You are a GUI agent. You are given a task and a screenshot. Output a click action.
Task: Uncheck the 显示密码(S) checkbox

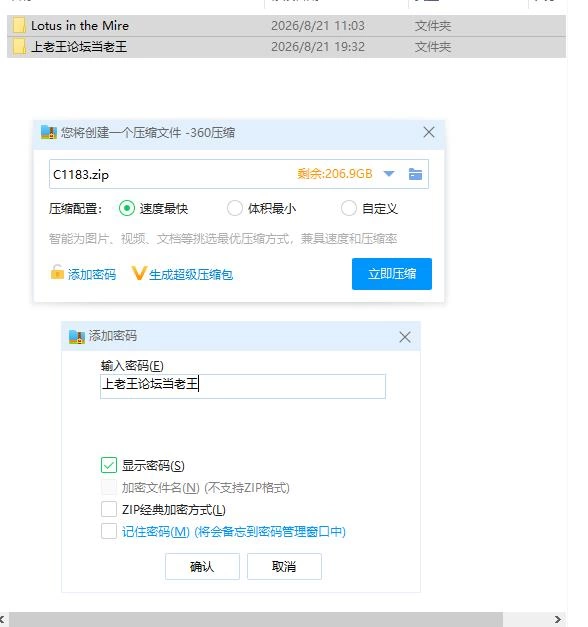pyautogui.click(x=109, y=465)
